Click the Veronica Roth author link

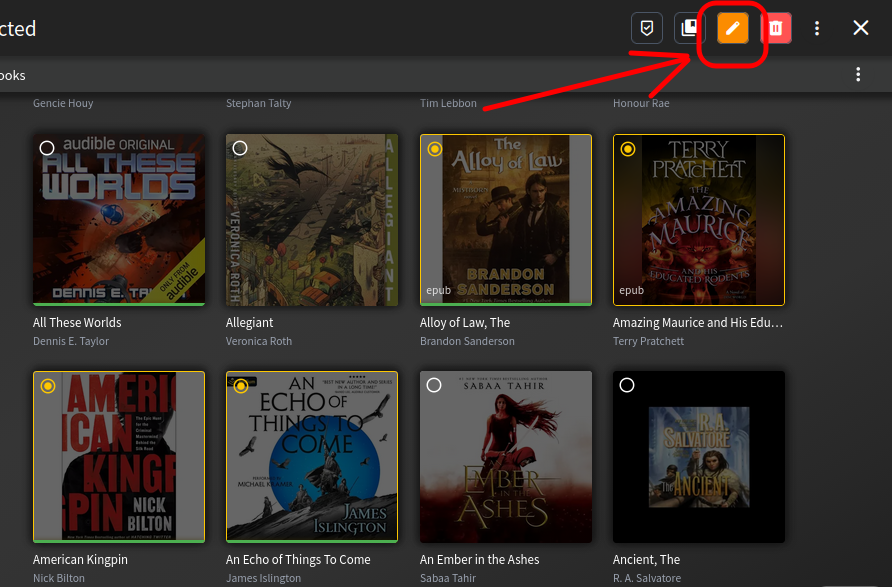coord(259,341)
